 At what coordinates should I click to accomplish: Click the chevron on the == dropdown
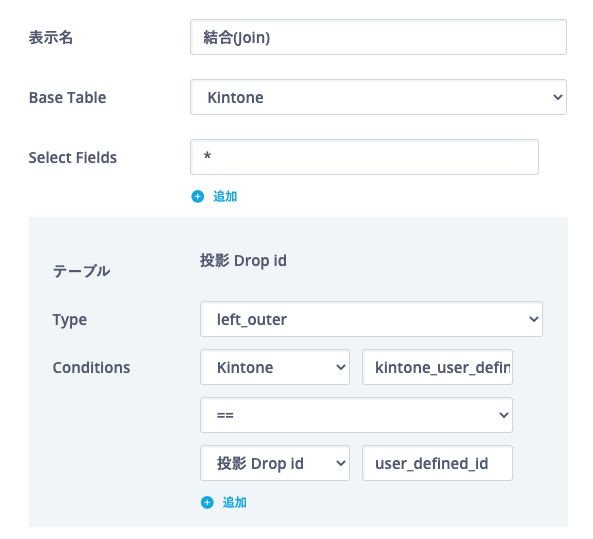coord(504,415)
